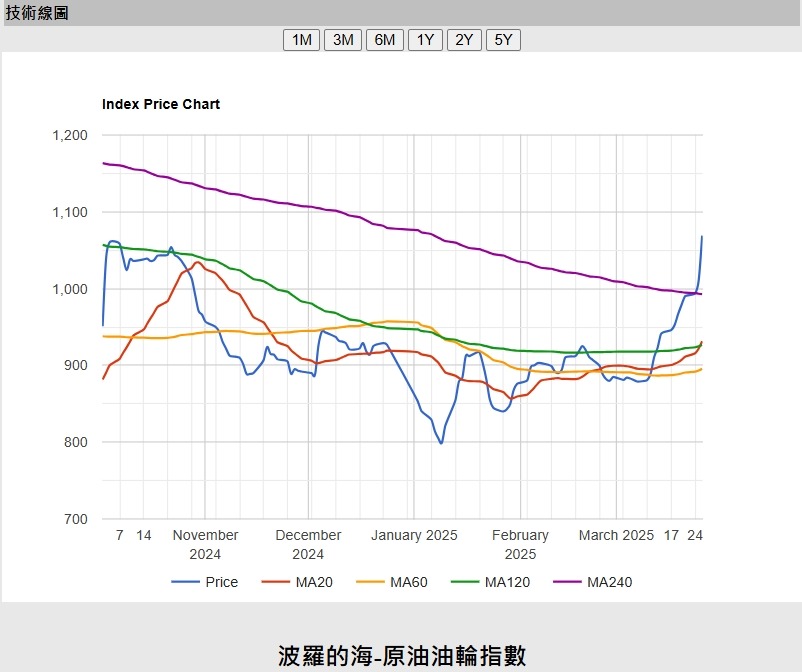Viewport: 802px width, 672px height.
Task: Switch chart range to 3M
Action: click(x=343, y=40)
